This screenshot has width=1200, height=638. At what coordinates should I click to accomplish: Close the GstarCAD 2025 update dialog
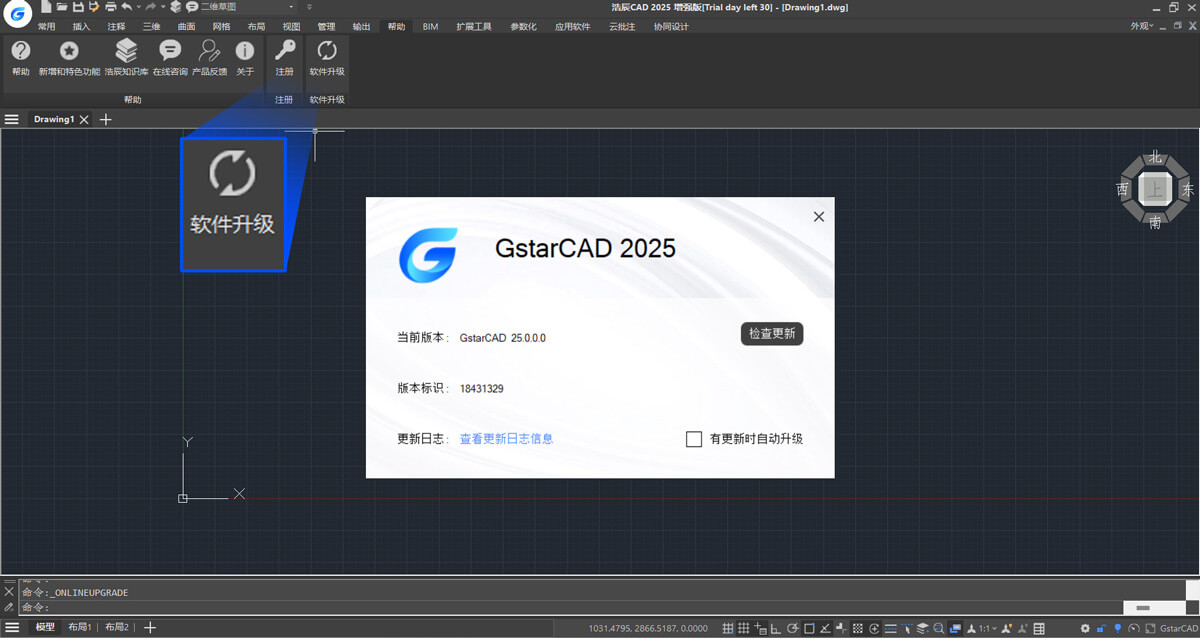(819, 216)
